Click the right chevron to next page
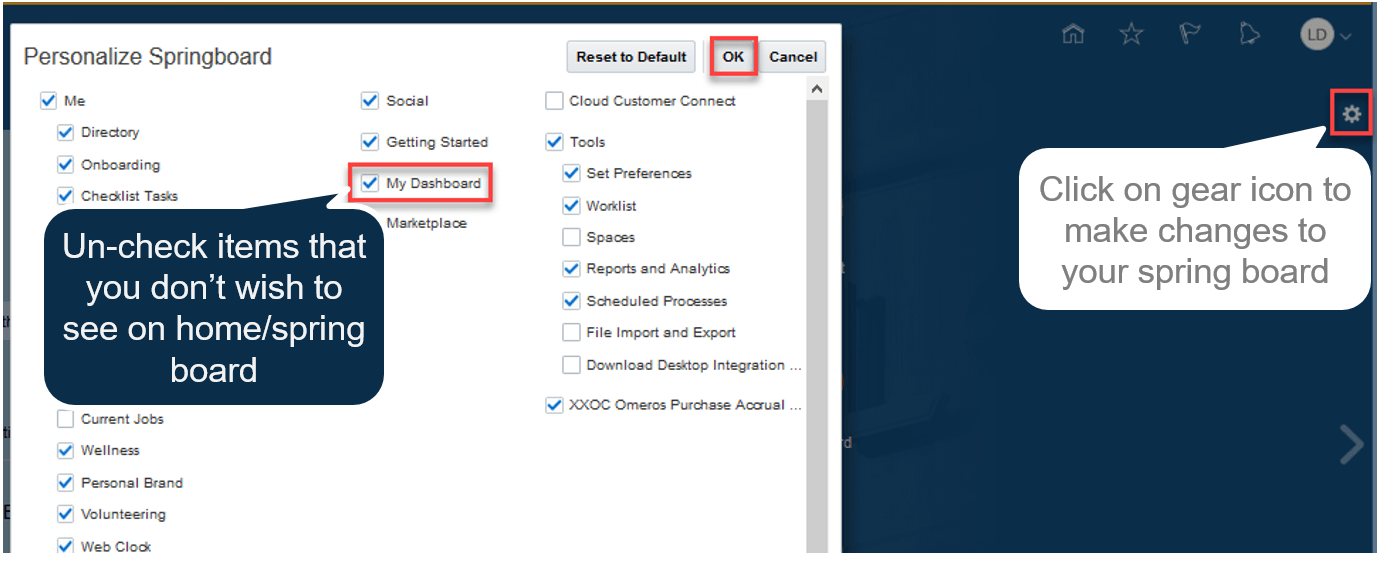Viewport: 1381px width, 568px height. (1351, 445)
